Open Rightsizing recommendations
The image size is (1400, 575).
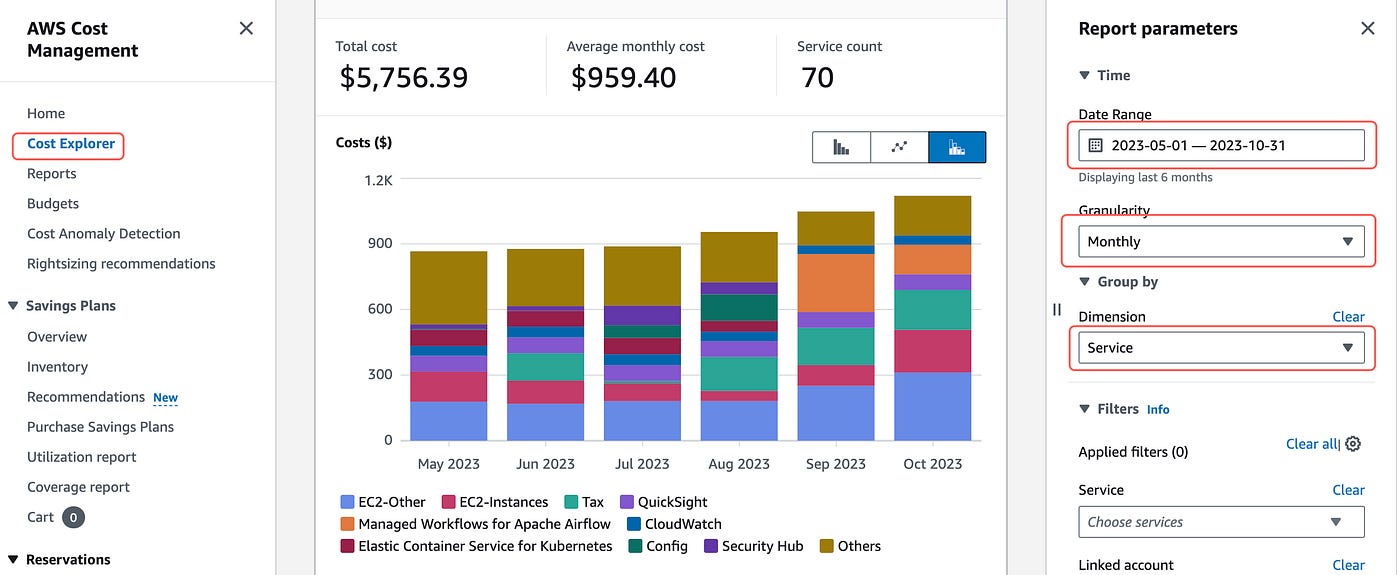point(121,264)
